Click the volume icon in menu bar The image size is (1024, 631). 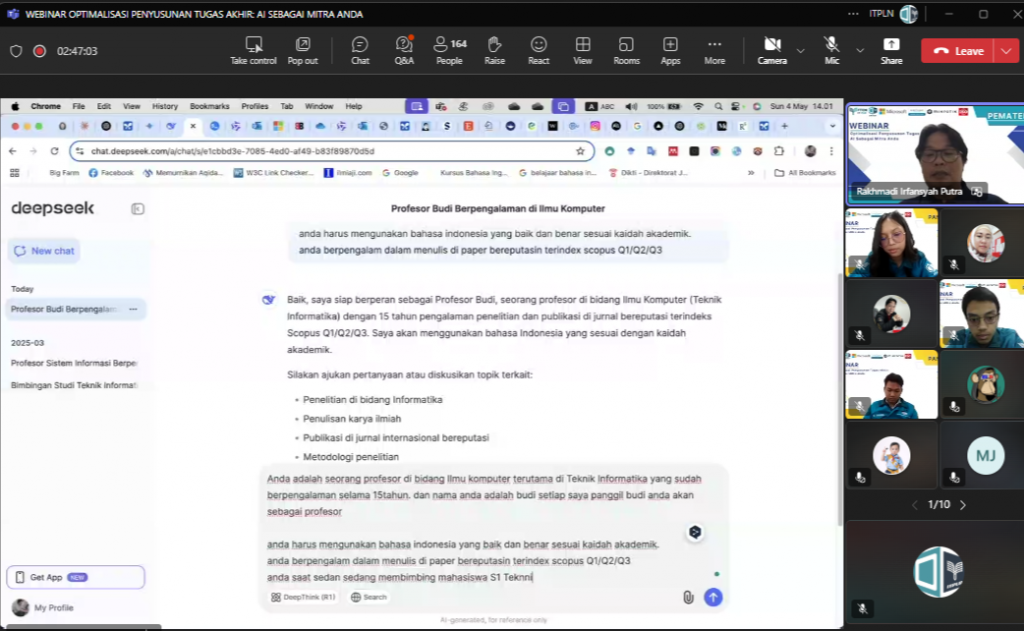pos(631,106)
